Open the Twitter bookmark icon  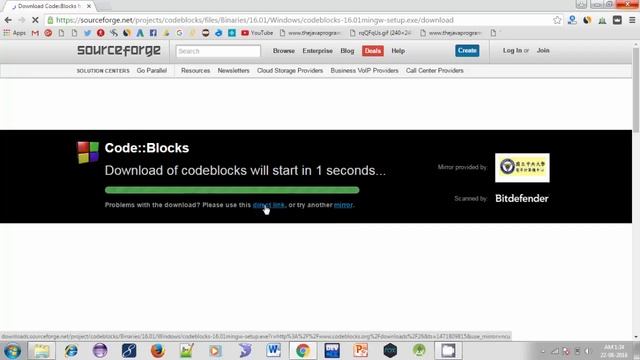87,33
